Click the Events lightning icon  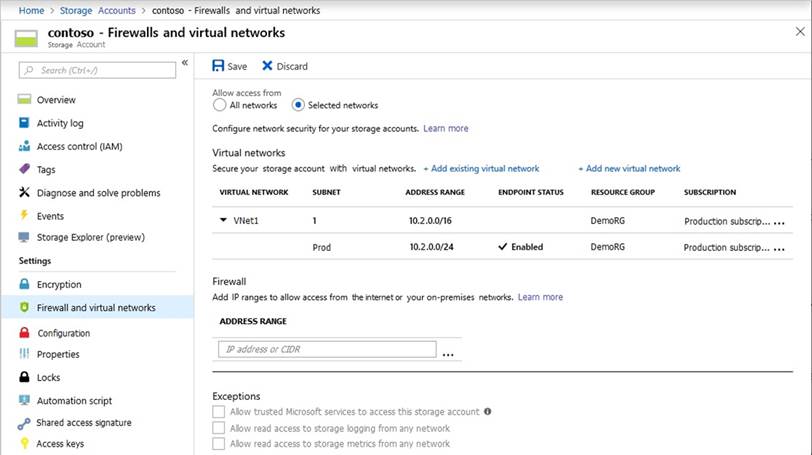coord(25,216)
